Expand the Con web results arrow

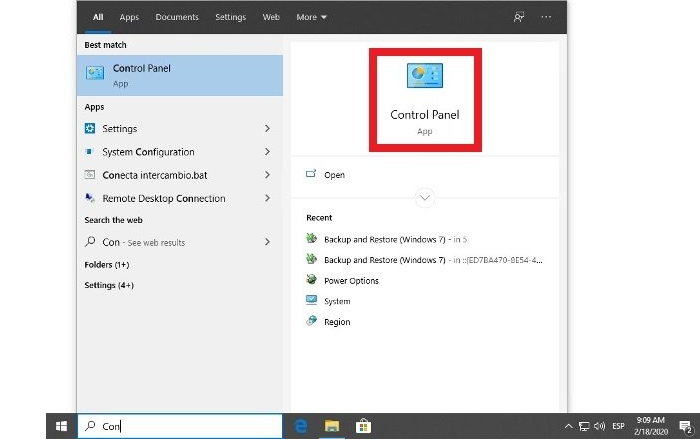(x=267, y=242)
